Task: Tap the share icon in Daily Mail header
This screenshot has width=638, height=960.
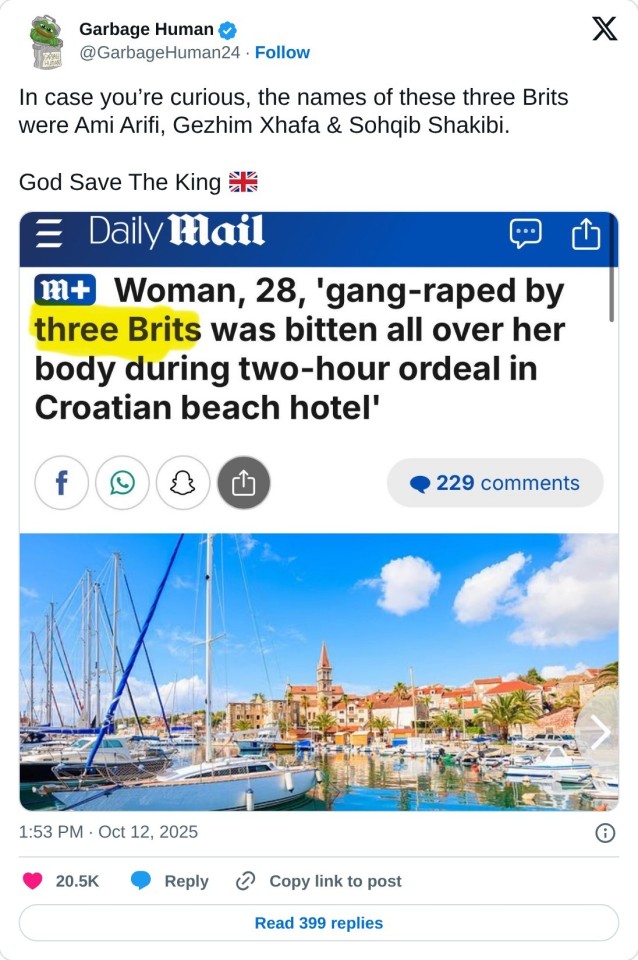Action: point(585,234)
